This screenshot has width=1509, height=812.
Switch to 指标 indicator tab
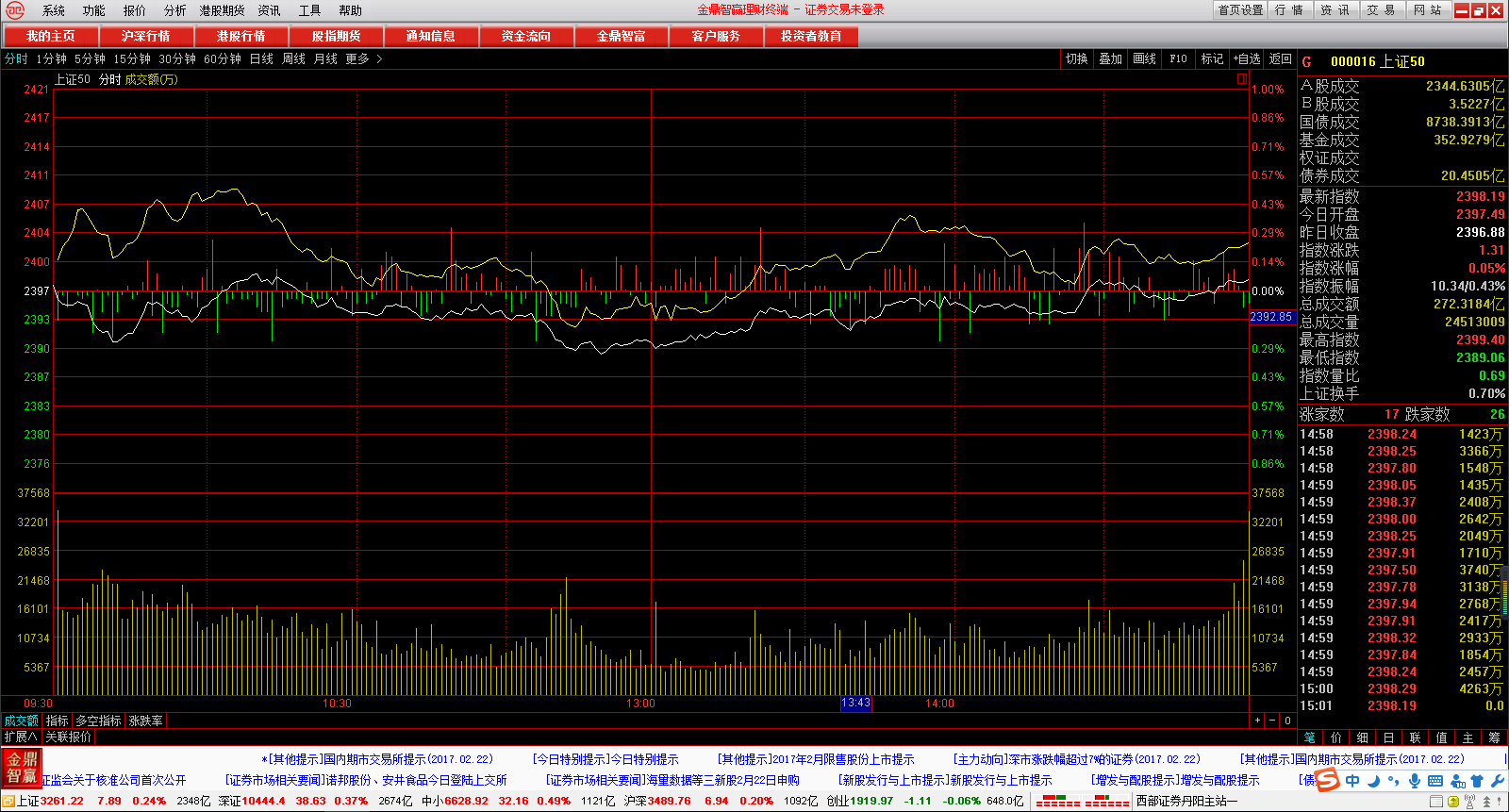(58, 721)
